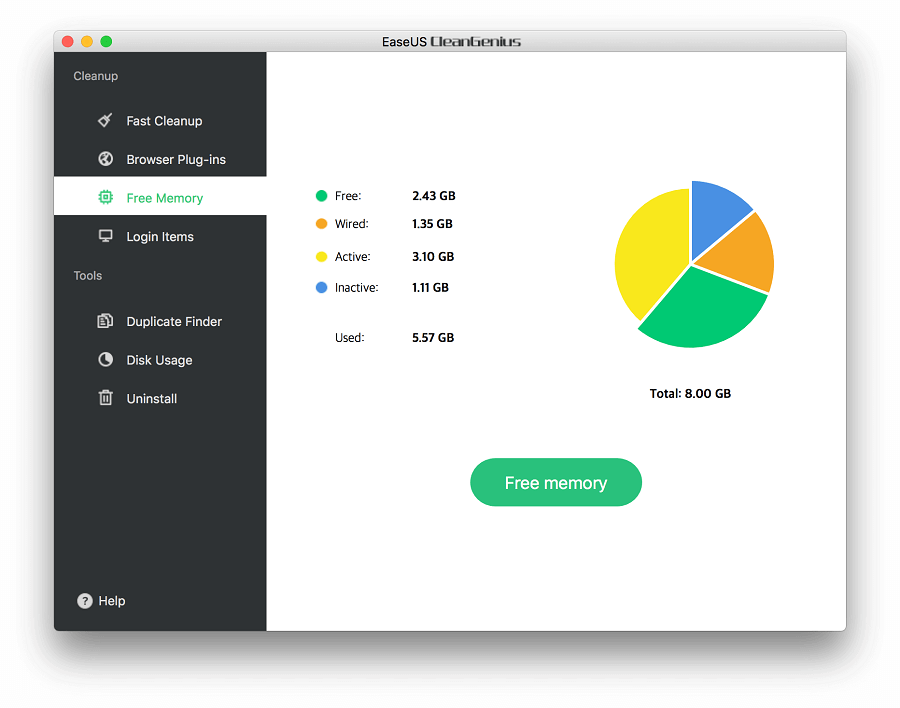Click the 1.11 GB inactive value

click(430, 287)
